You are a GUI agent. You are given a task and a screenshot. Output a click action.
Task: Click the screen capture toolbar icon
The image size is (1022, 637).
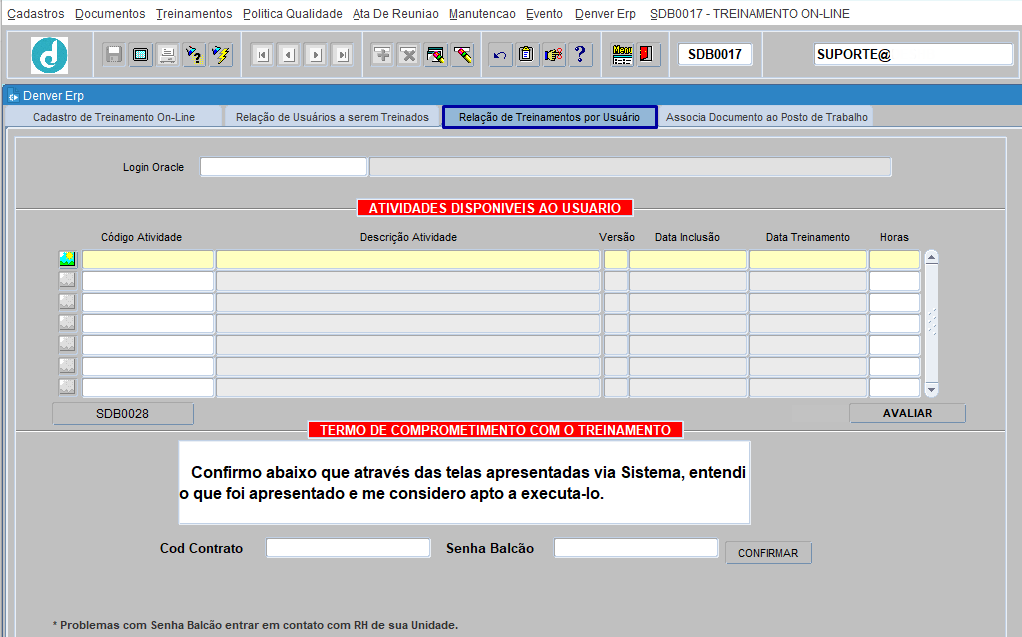(141, 55)
